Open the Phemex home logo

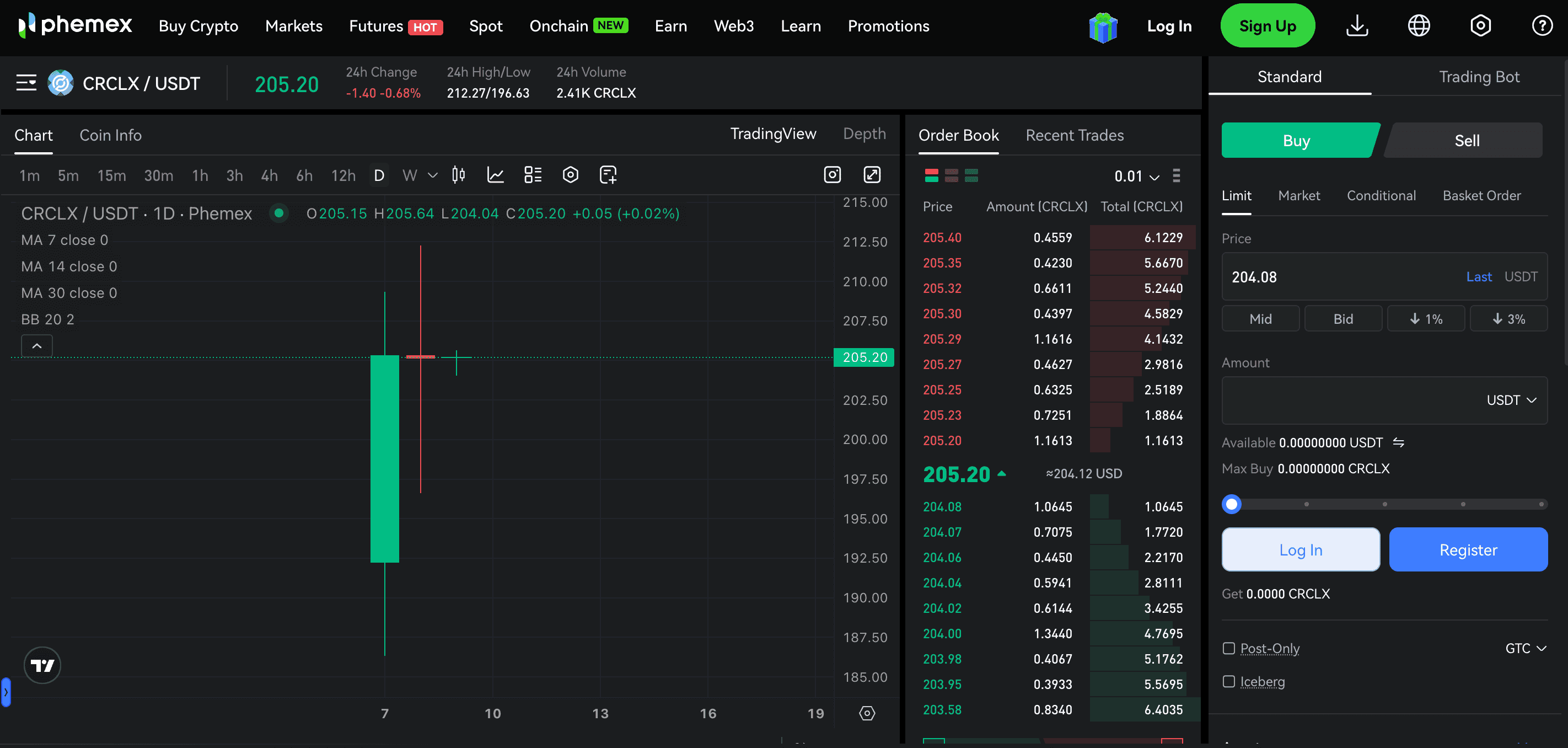tap(75, 25)
